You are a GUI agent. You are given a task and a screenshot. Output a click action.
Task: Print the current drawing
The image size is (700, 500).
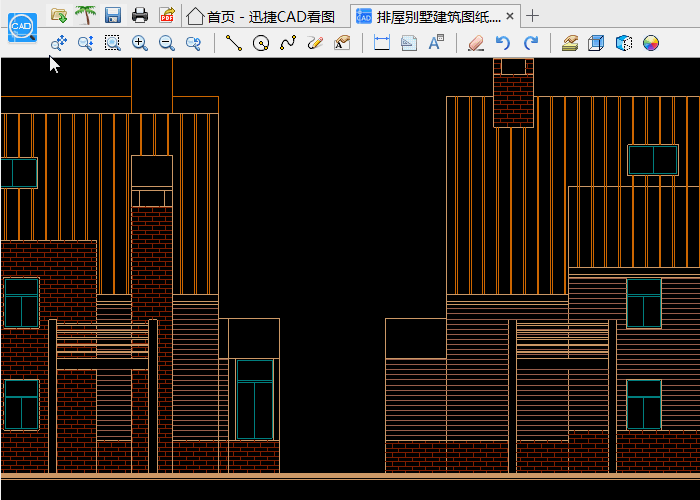coord(140,15)
